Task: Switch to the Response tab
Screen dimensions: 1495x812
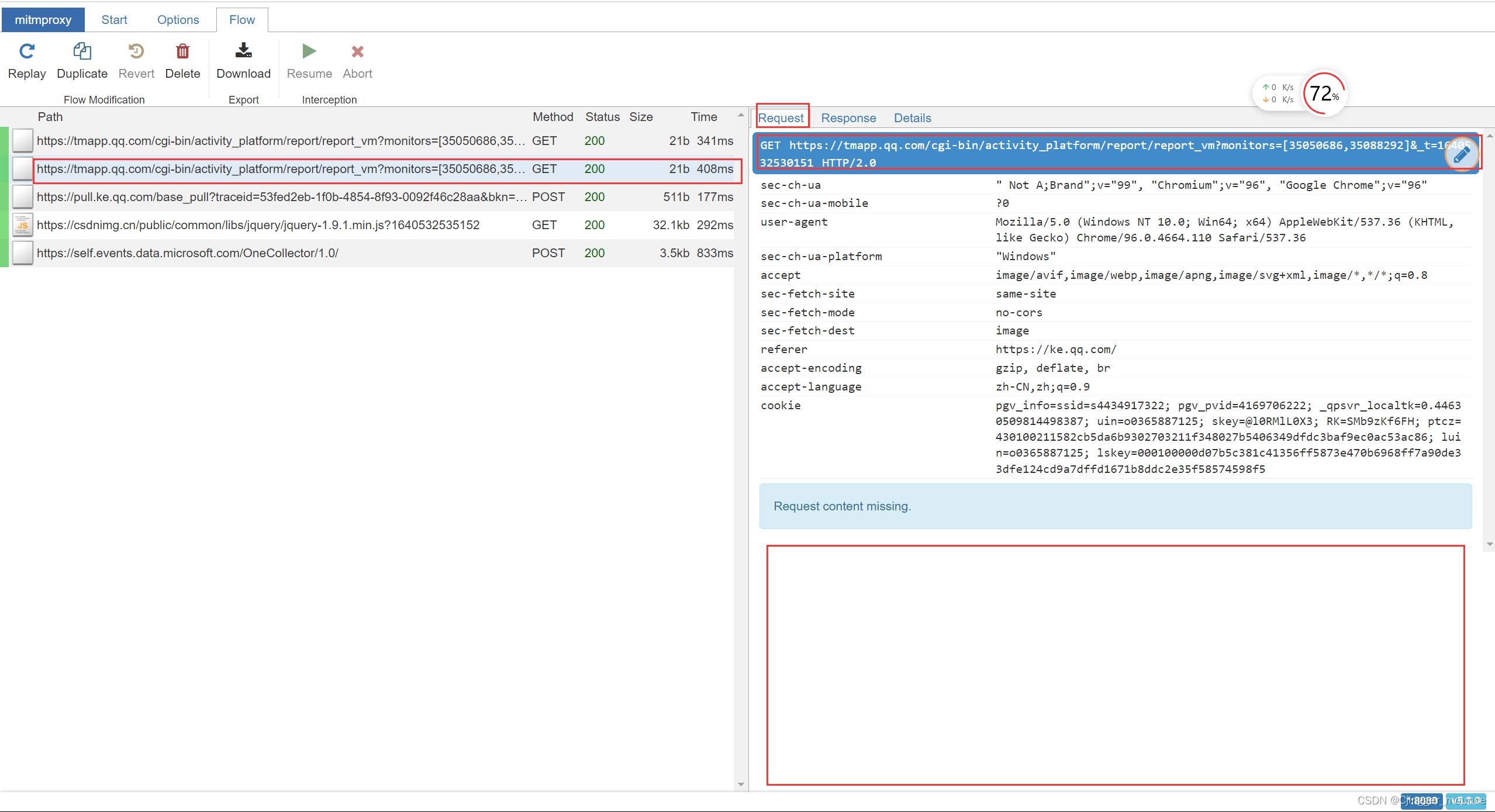Action: tap(848, 118)
